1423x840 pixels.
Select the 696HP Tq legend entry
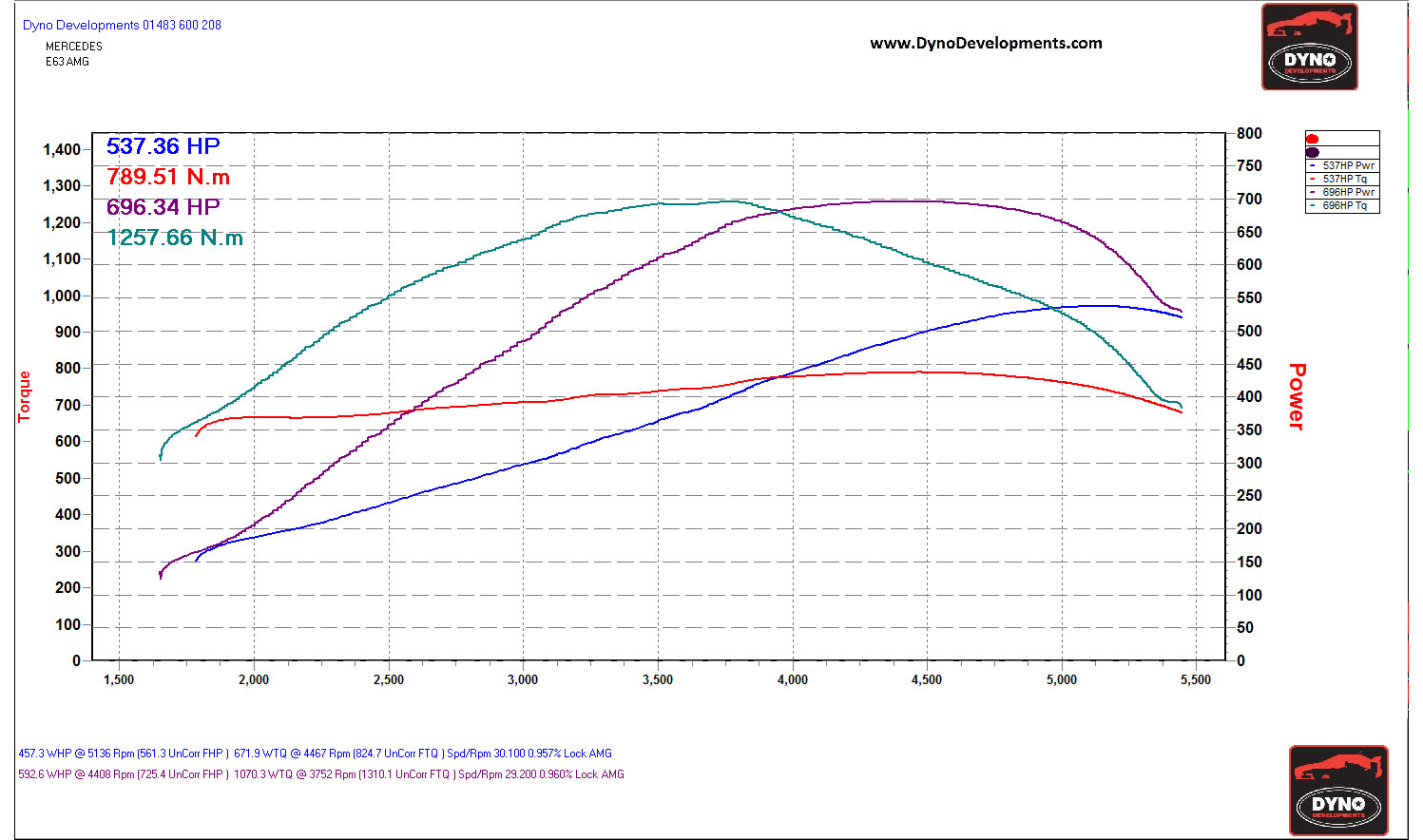click(x=1344, y=205)
